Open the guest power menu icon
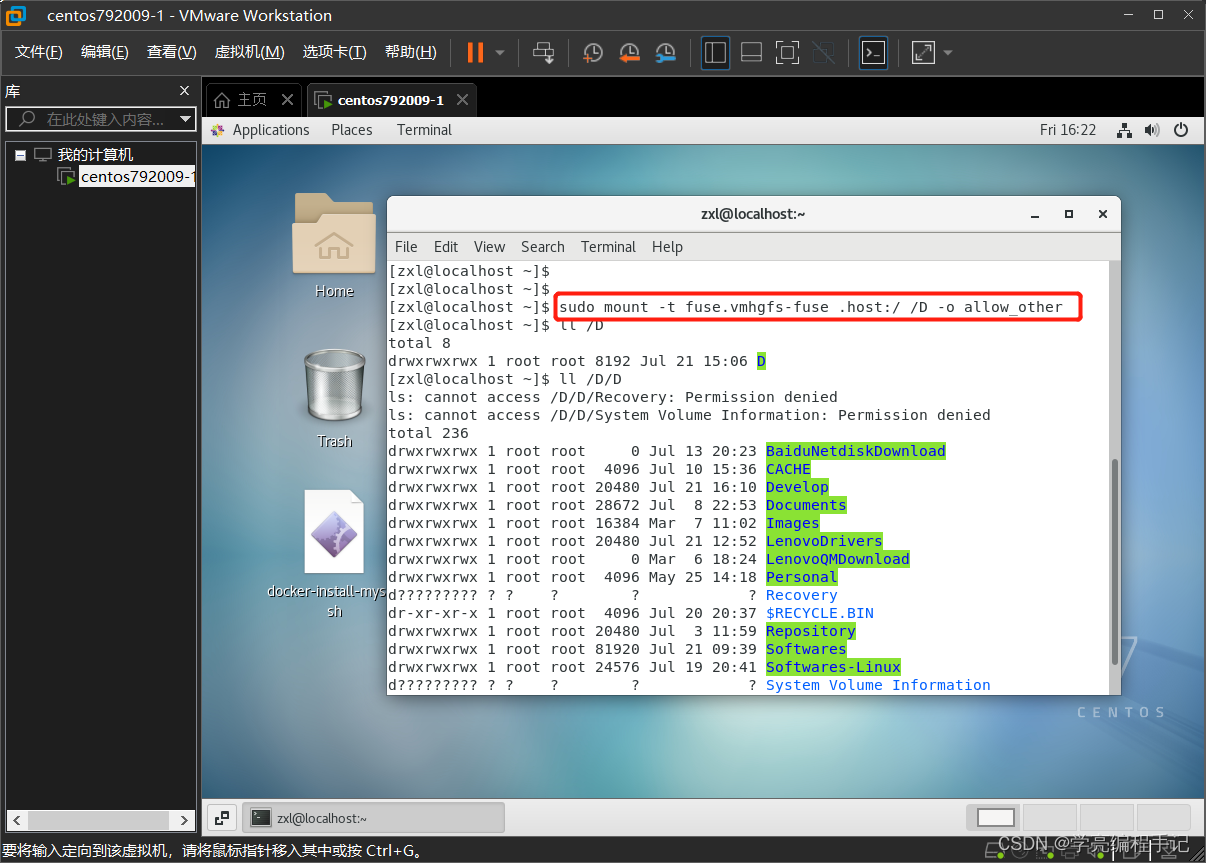Viewport: 1206px width, 863px height. tap(1181, 130)
